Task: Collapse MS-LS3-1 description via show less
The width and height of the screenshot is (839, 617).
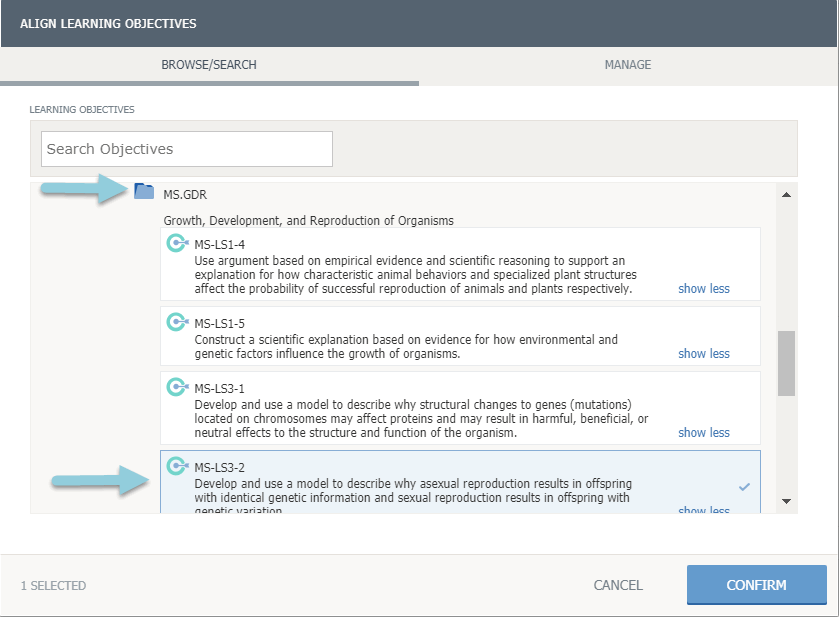Action: click(x=704, y=433)
